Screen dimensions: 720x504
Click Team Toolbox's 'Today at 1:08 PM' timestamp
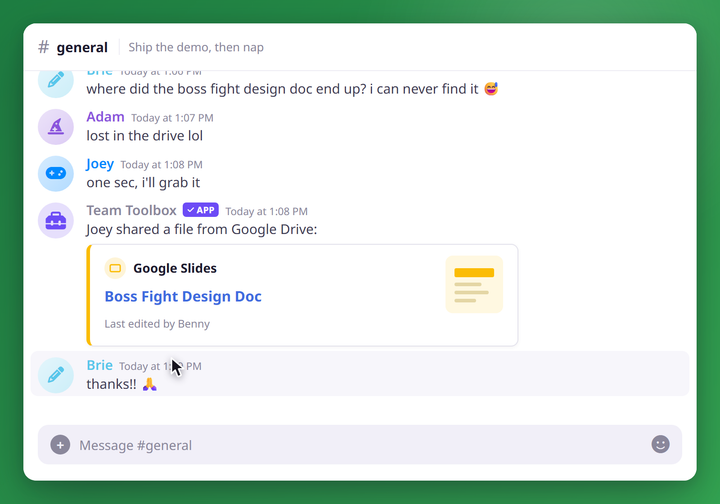[x=266, y=212]
